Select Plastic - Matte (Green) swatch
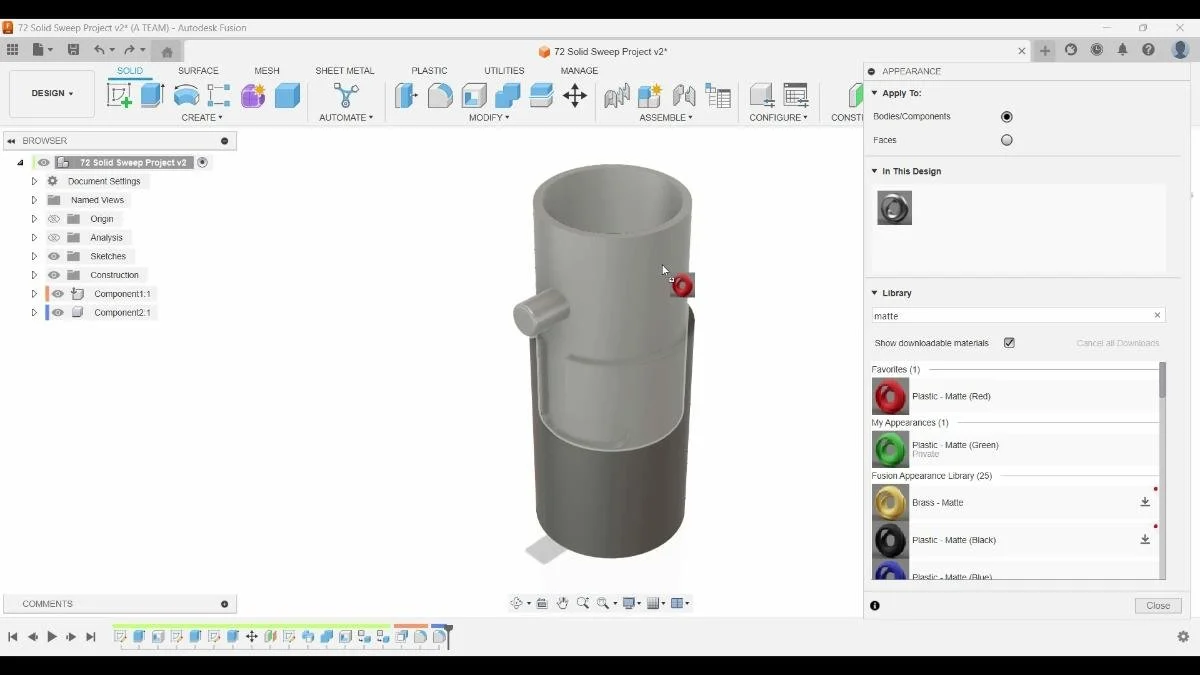 coord(890,450)
